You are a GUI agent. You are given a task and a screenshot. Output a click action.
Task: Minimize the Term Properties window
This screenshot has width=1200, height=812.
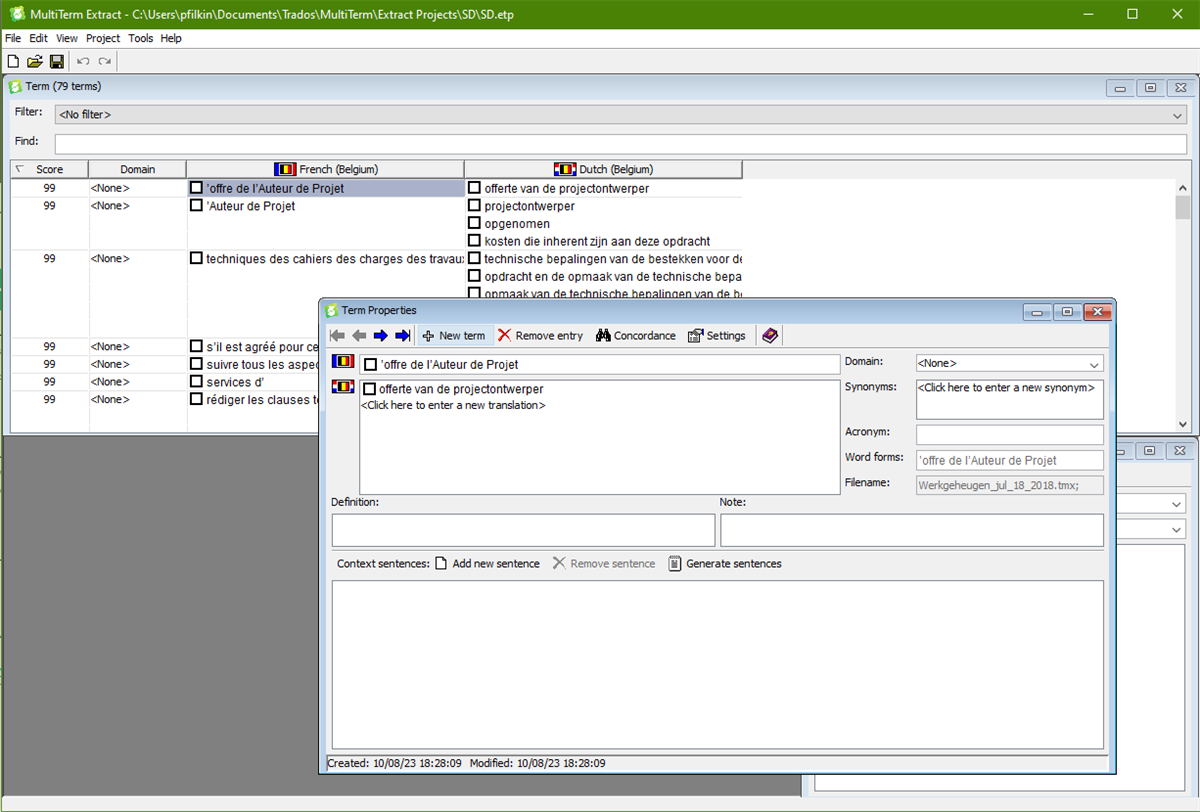tap(1037, 311)
